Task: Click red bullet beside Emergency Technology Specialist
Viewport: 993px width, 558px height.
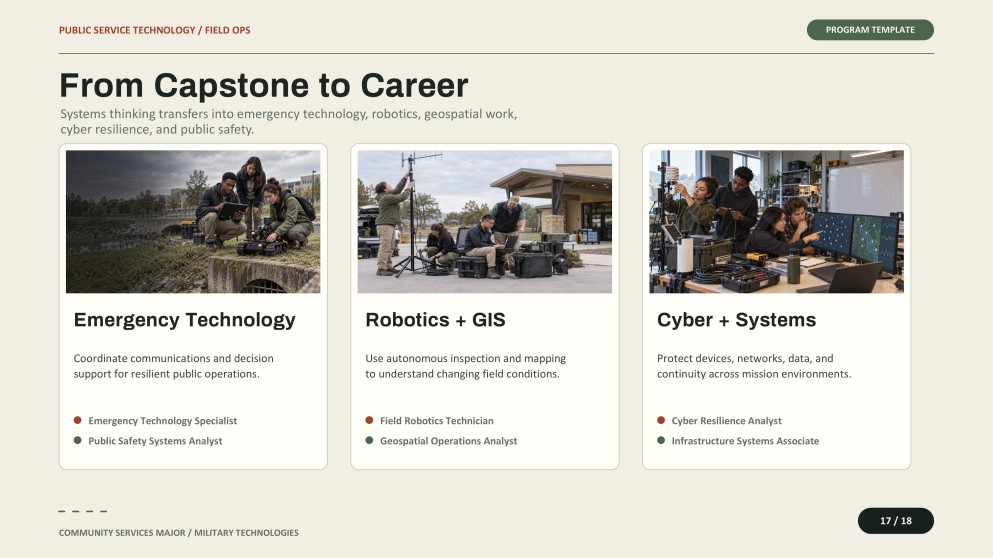Action: pos(77,420)
